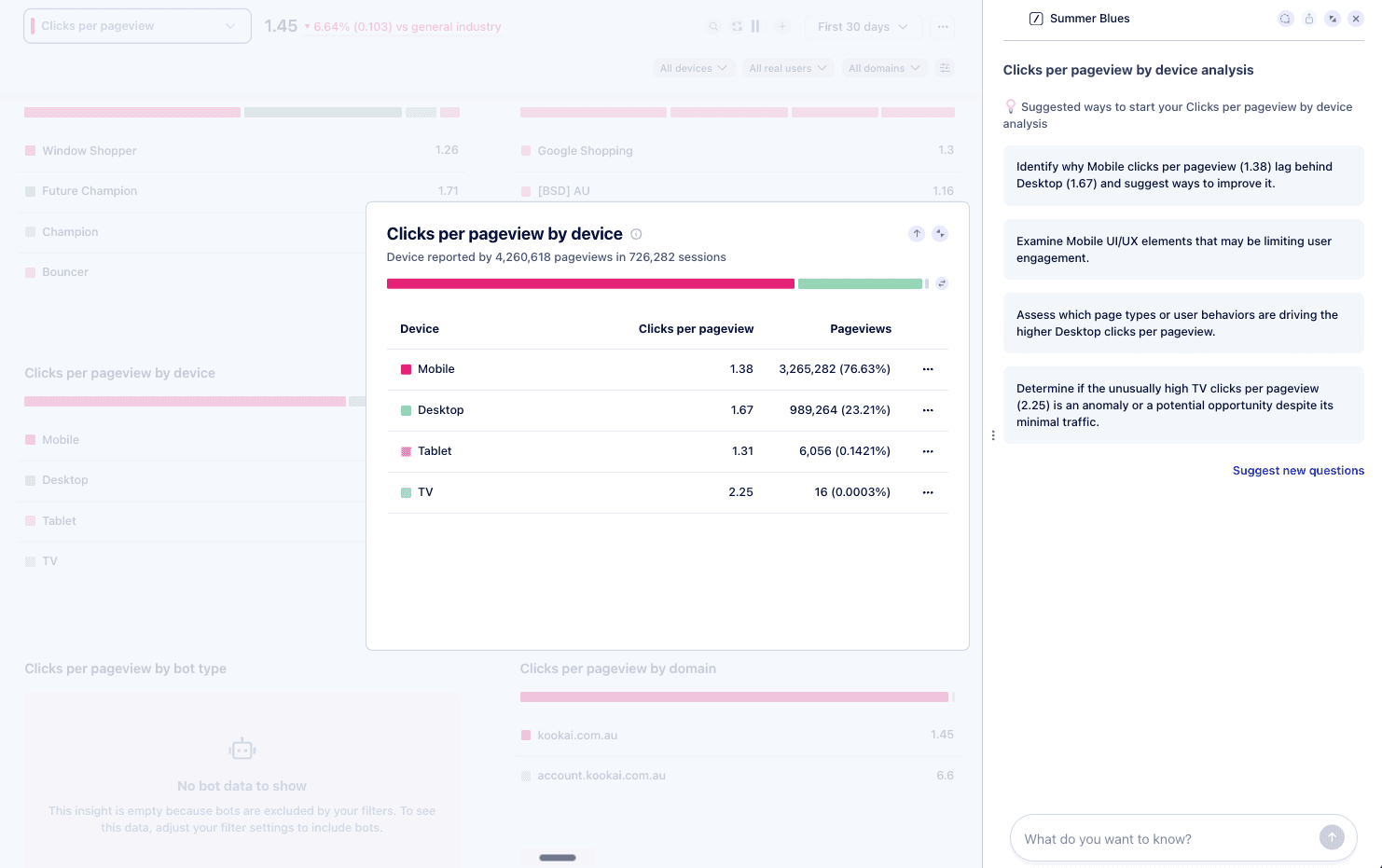Click kookai.com.au domain row
The image size is (1382, 868).
click(x=737, y=735)
